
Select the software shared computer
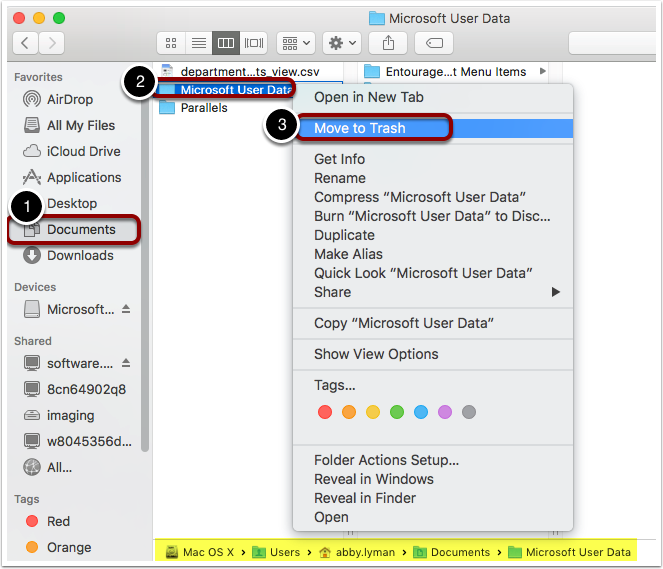point(79,363)
